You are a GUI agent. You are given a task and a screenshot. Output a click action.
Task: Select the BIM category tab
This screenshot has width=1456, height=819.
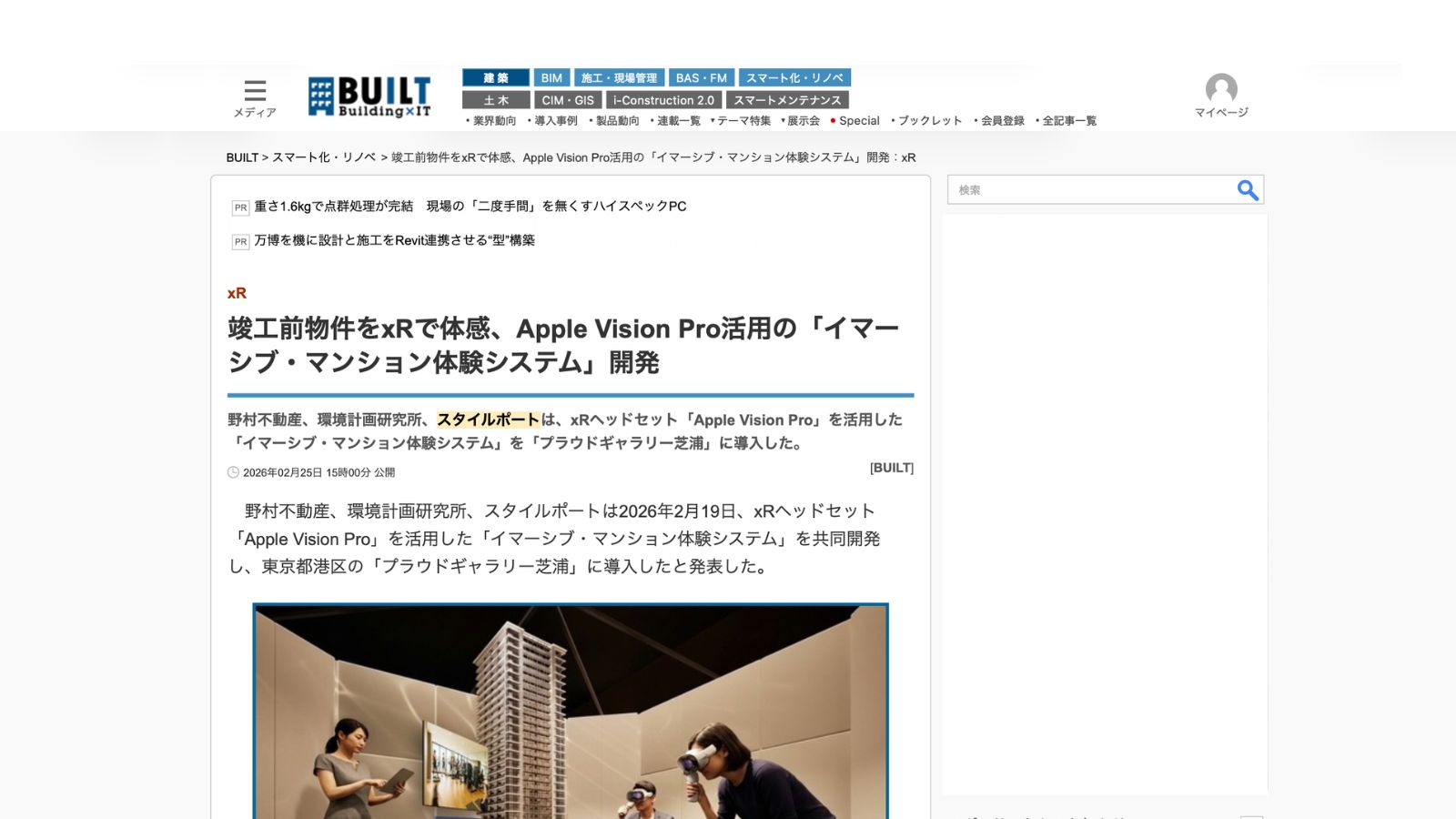(x=551, y=78)
